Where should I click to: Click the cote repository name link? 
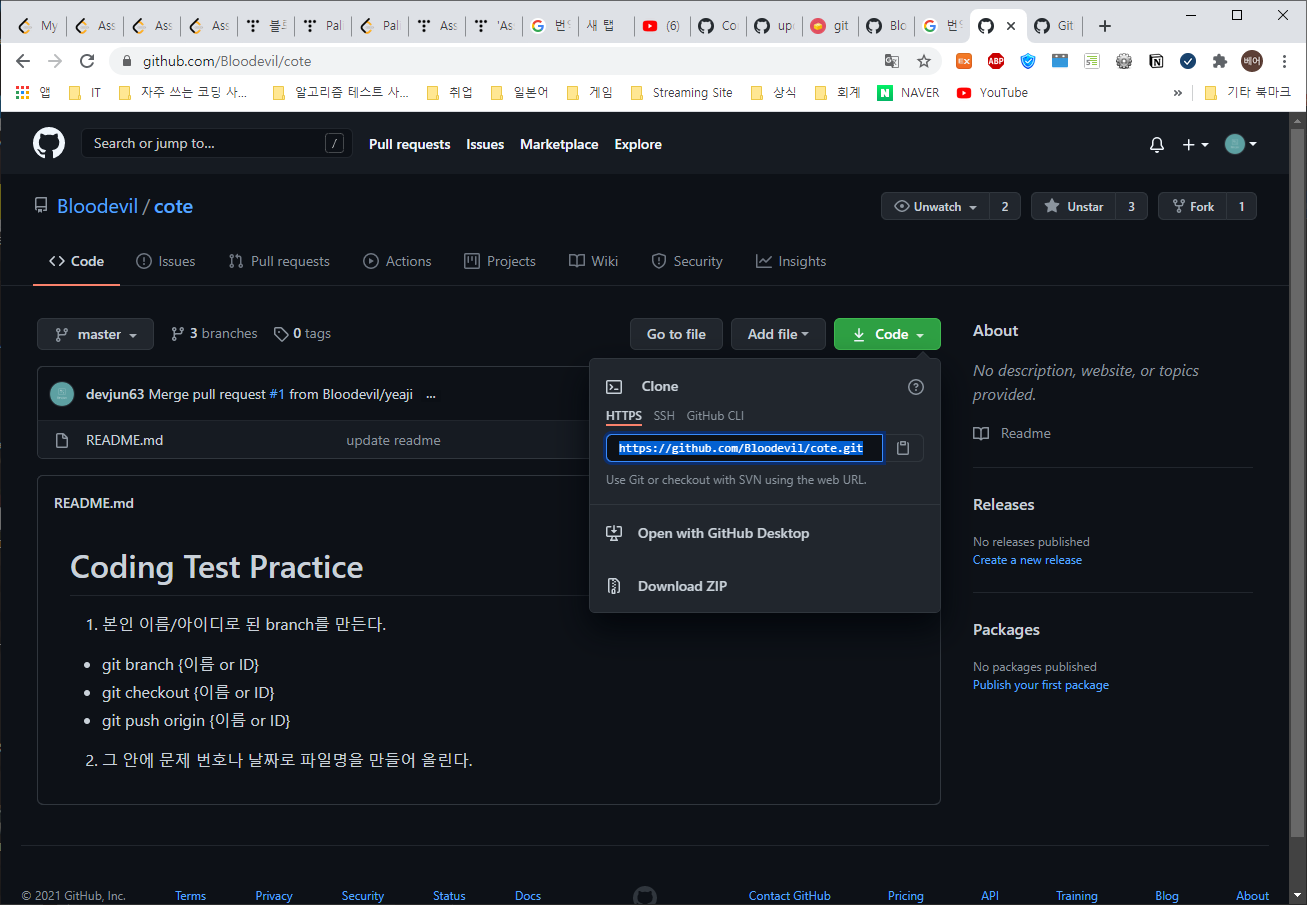173,206
